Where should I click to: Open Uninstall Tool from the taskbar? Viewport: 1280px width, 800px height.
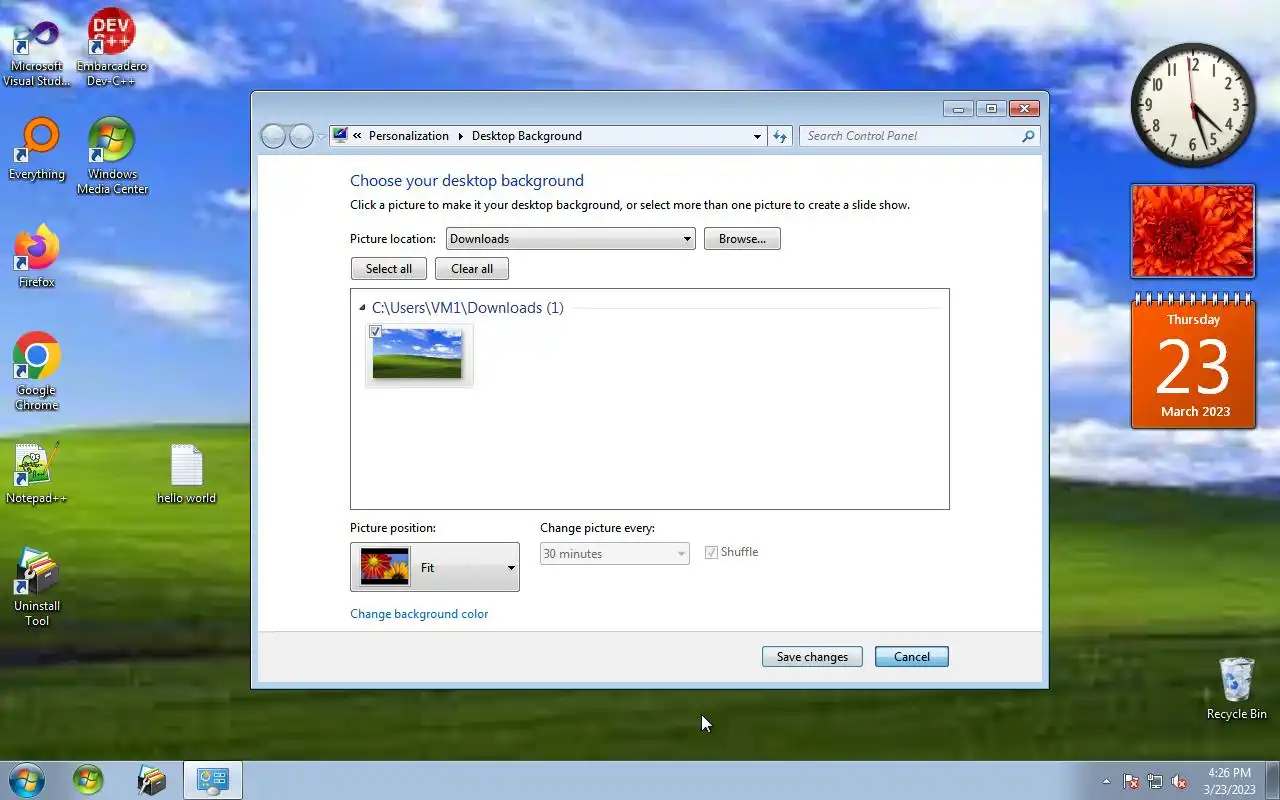[151, 780]
